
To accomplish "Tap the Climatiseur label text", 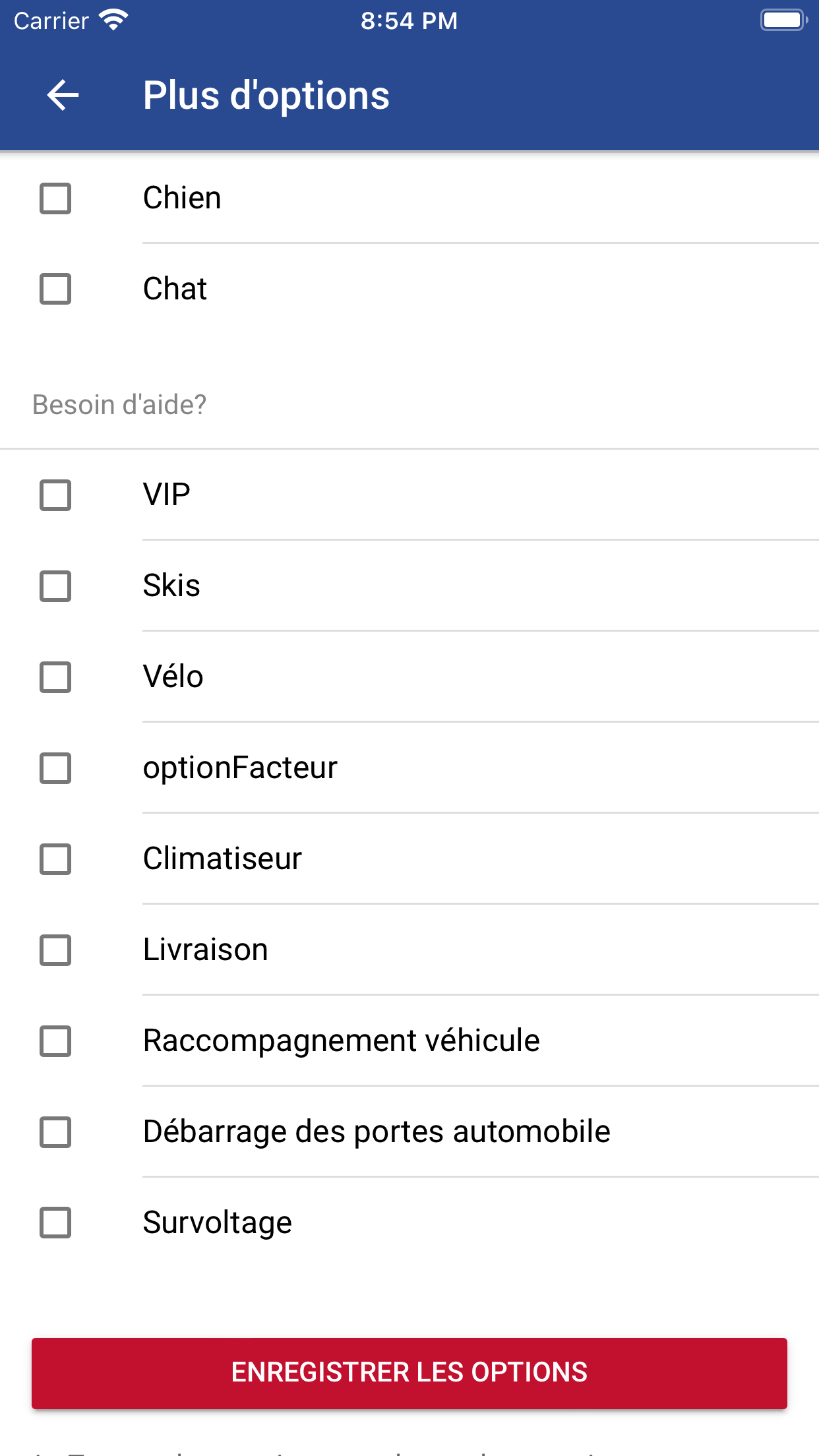I will click(x=223, y=859).
